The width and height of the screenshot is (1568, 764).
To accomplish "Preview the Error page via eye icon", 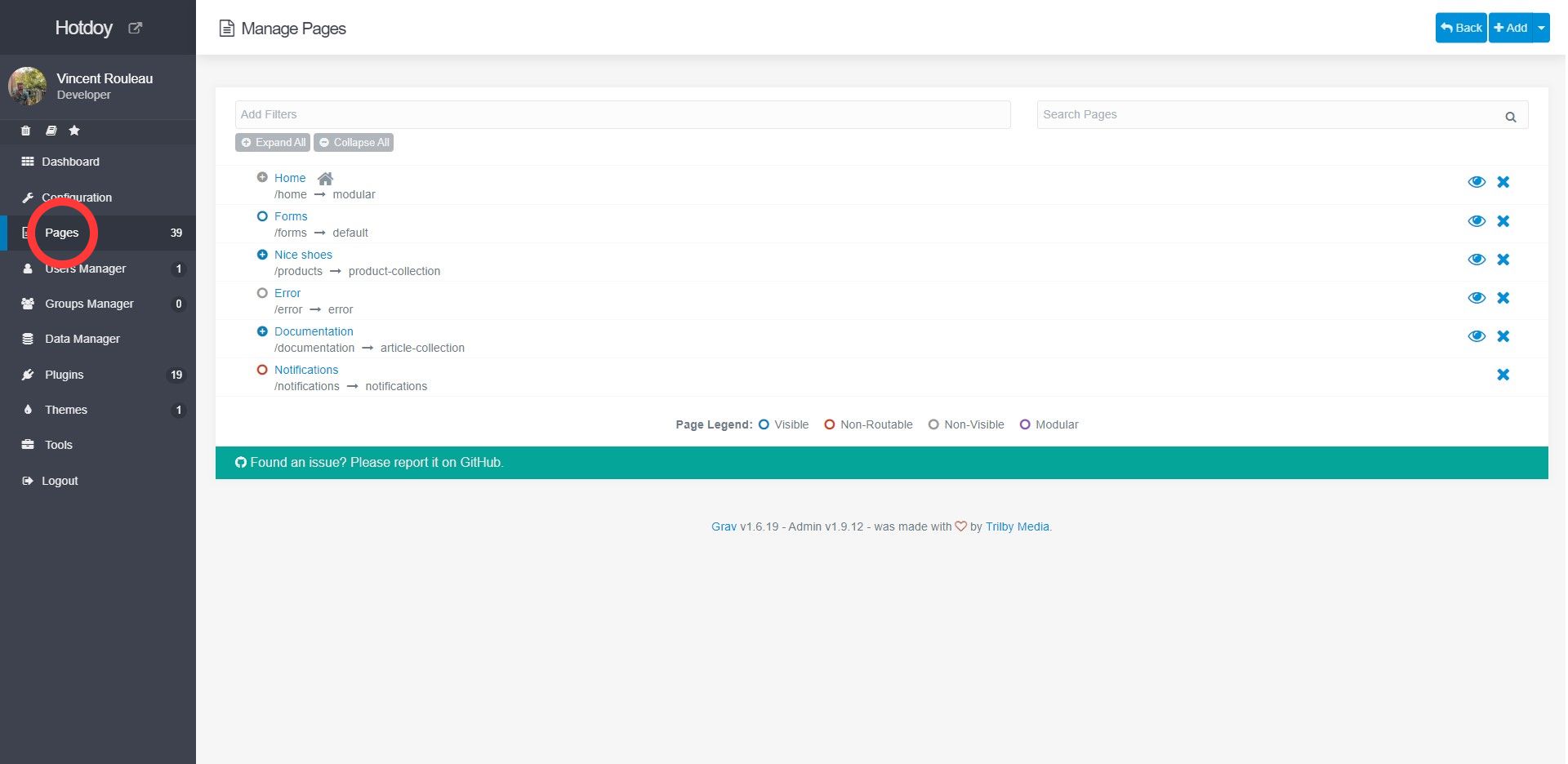I will pyautogui.click(x=1476, y=298).
